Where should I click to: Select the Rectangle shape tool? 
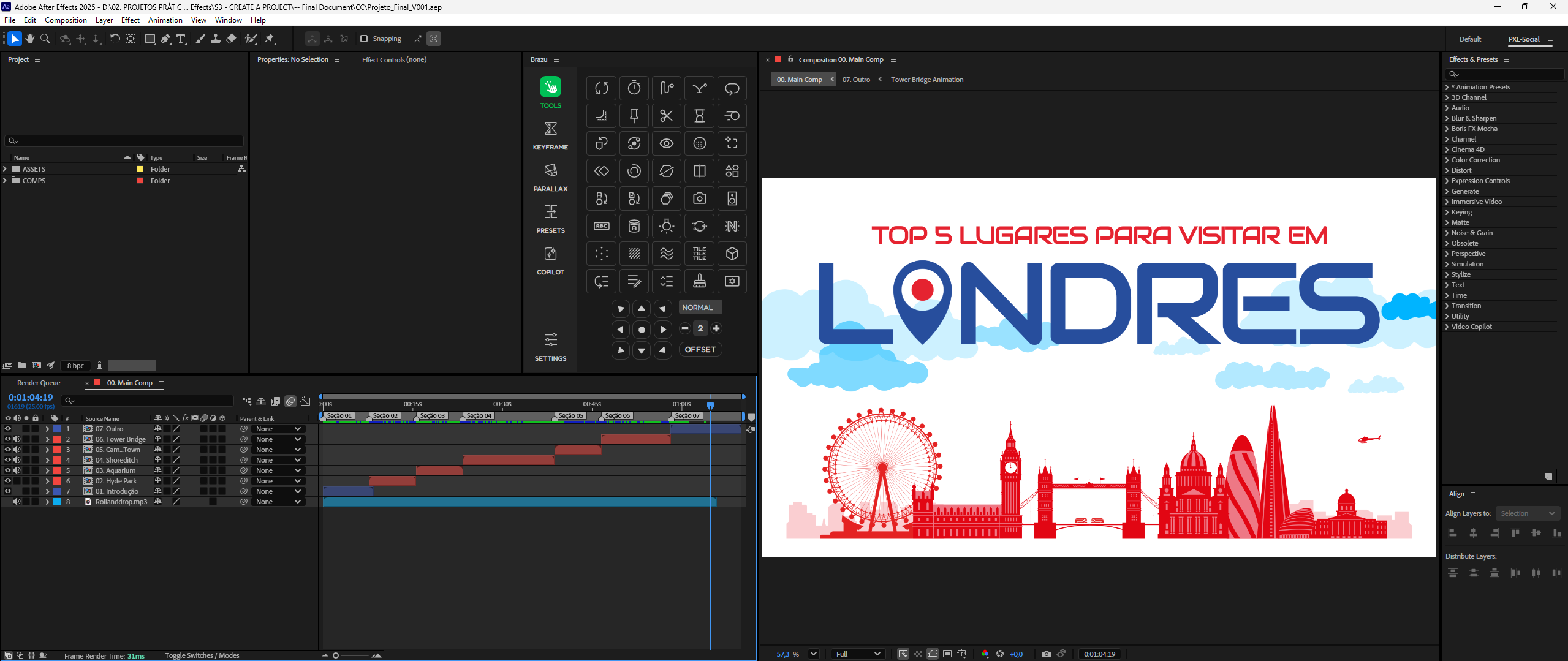click(x=150, y=39)
